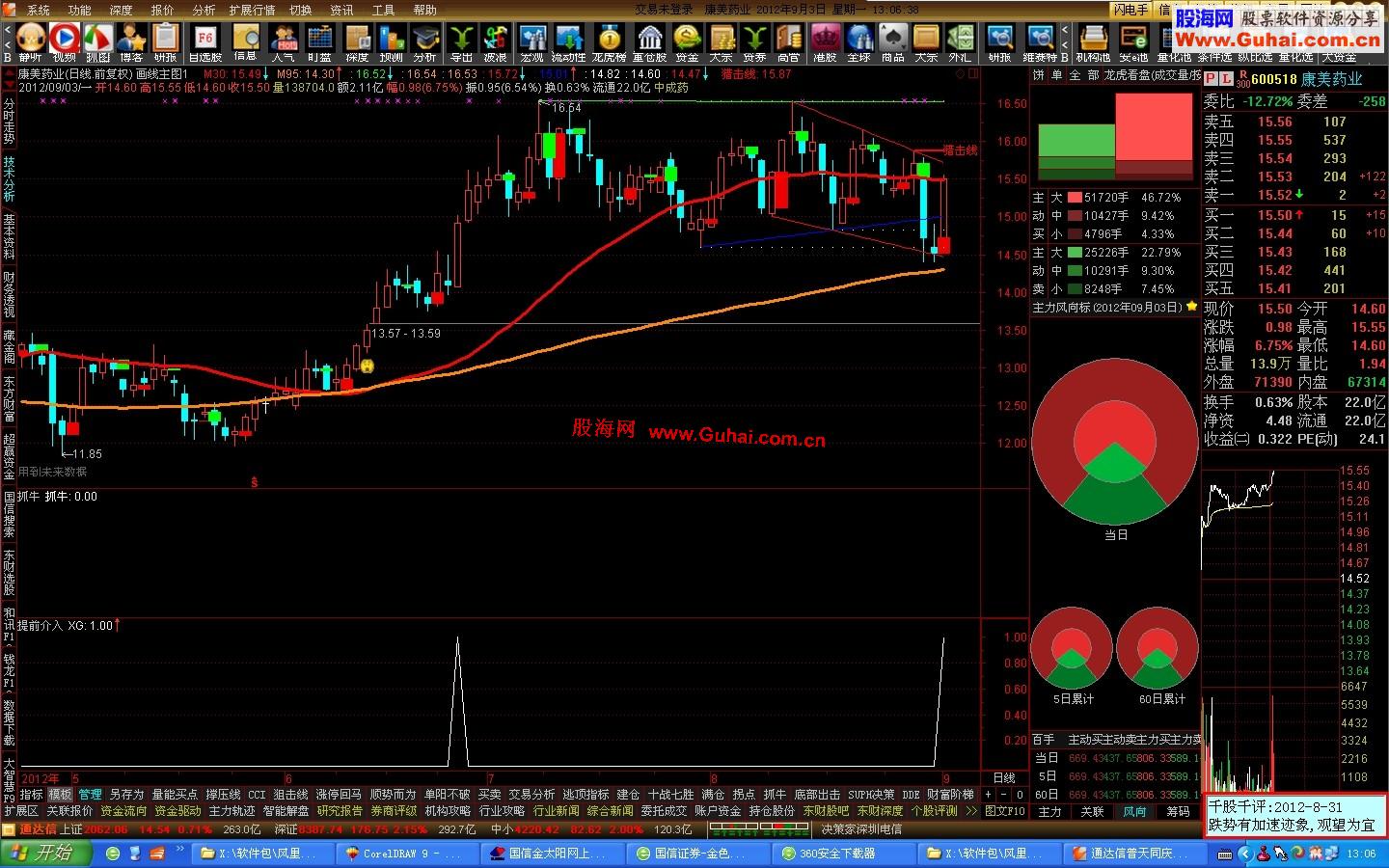This screenshot has width=1389, height=868.
Task: Click the 另存为 button
Action: tap(126, 795)
